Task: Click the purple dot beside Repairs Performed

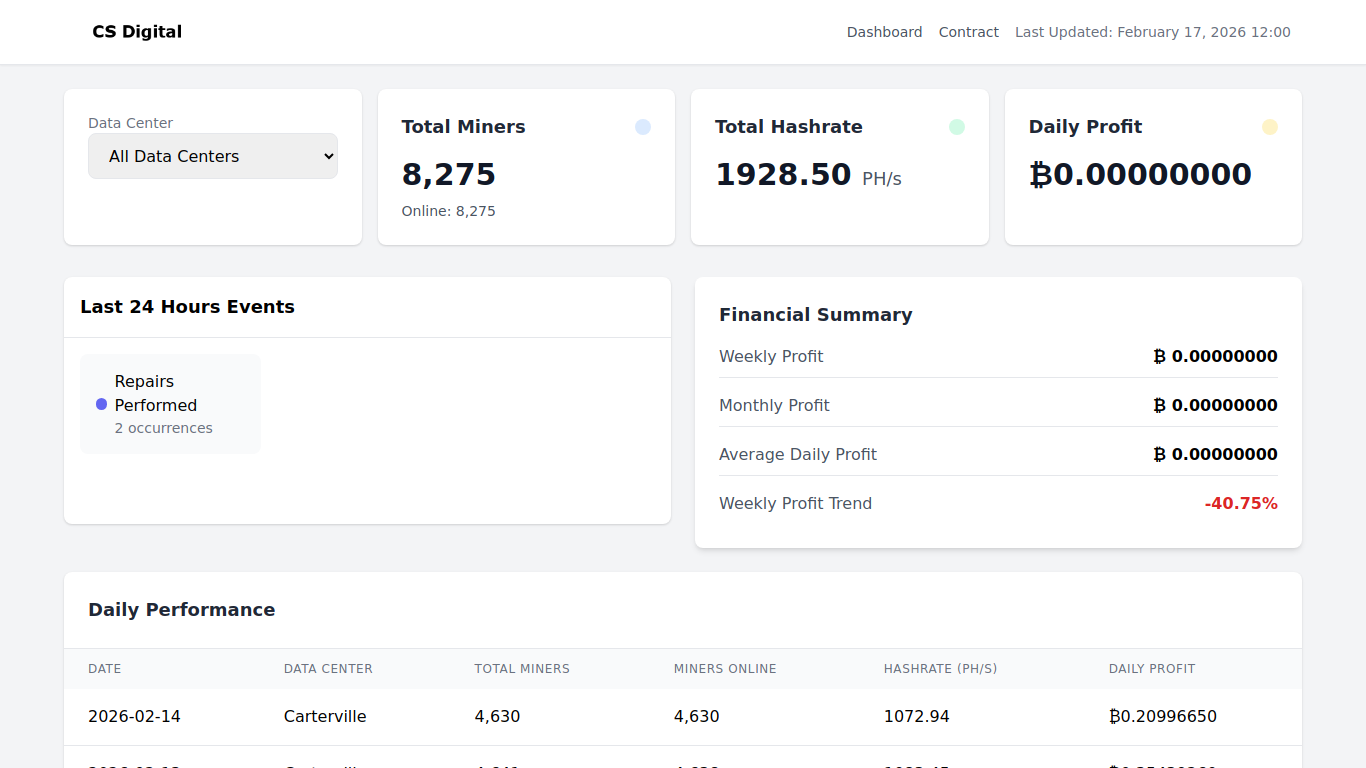Action: click(x=101, y=404)
